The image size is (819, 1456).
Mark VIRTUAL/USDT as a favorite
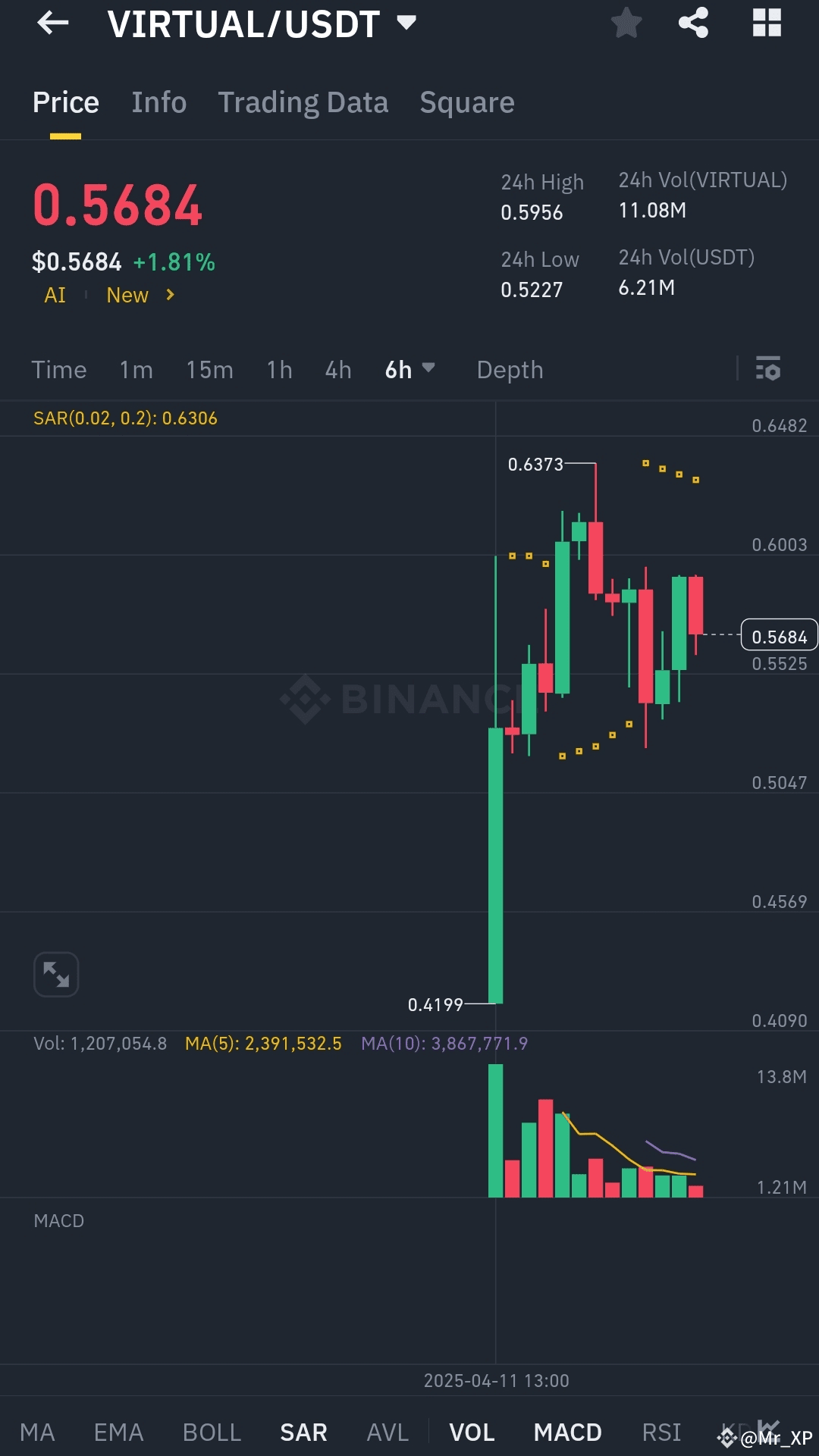coord(626,23)
